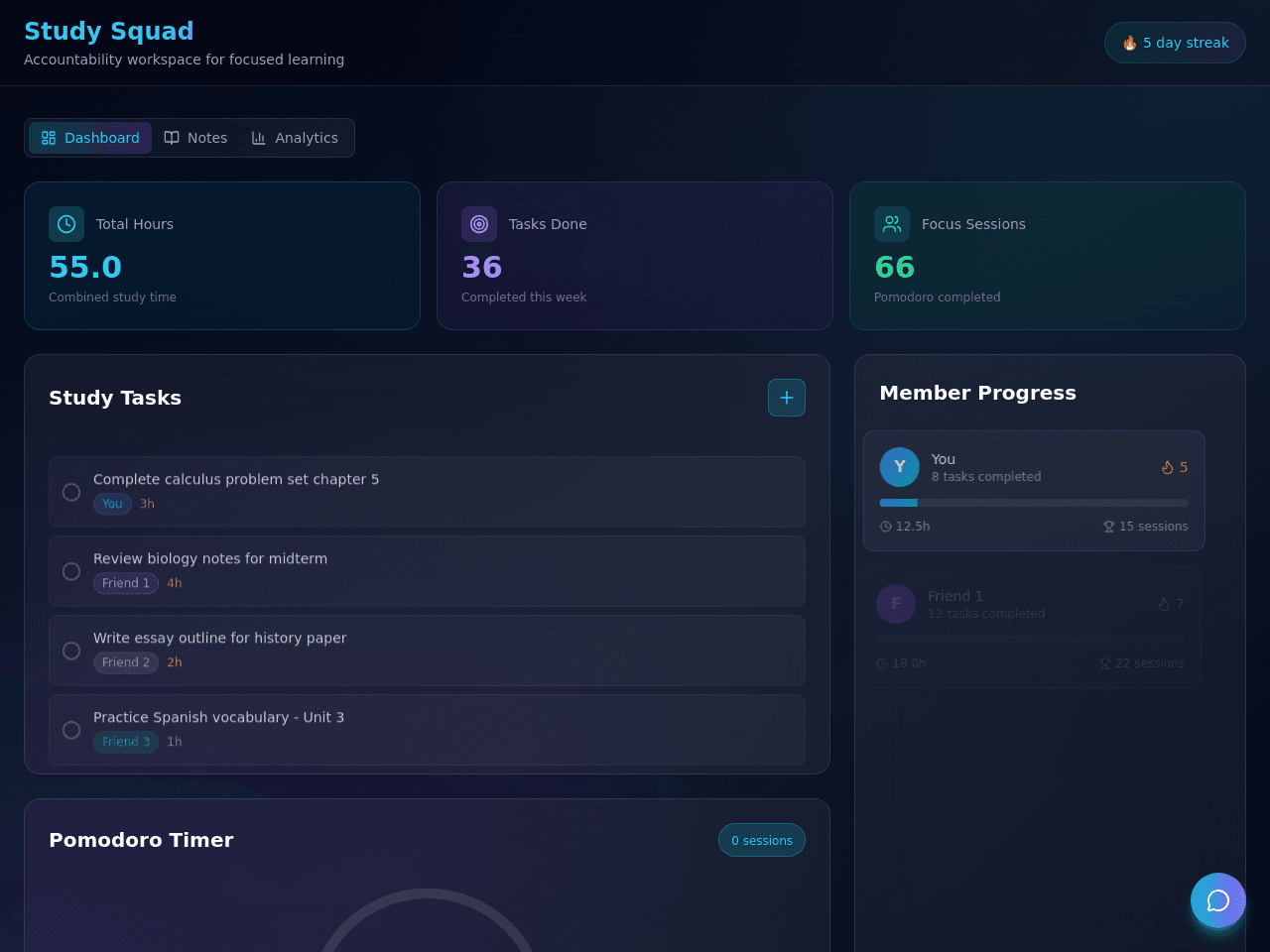
Task: Click the 66 focus sessions value
Action: pos(895,267)
